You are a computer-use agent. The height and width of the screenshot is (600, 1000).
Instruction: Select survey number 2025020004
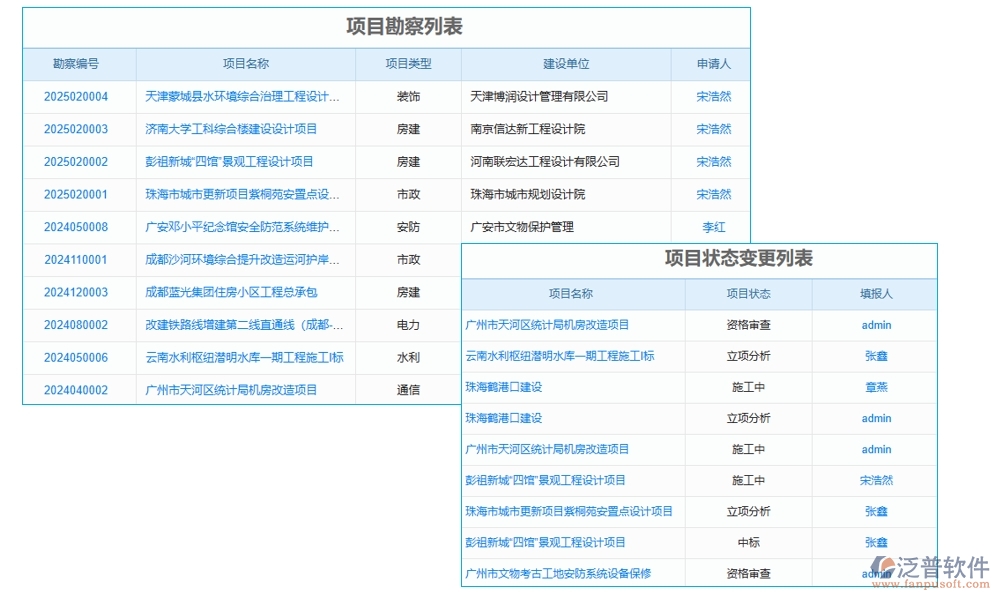pyautogui.click(x=79, y=96)
